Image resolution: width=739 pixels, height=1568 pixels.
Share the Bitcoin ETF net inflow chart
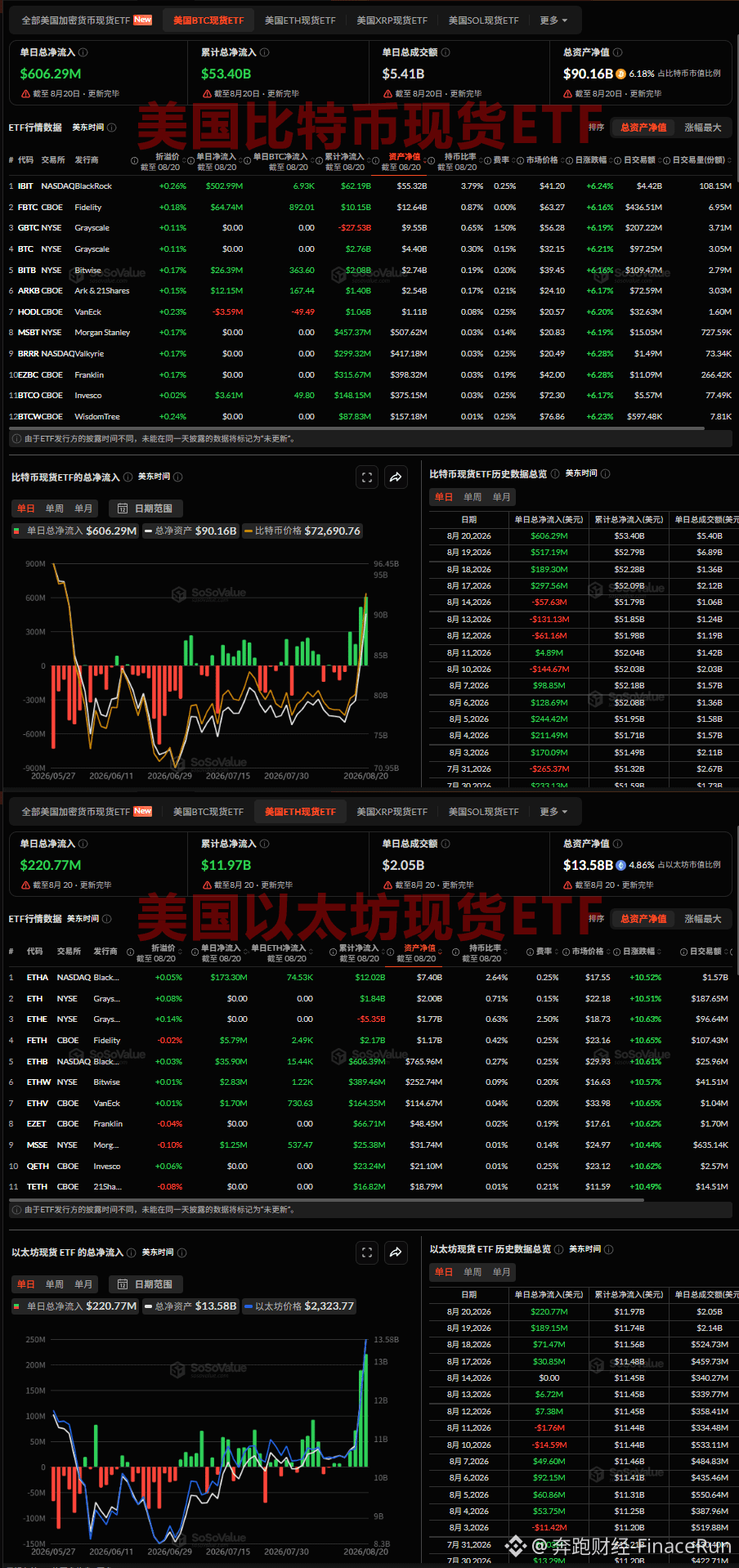point(396,477)
